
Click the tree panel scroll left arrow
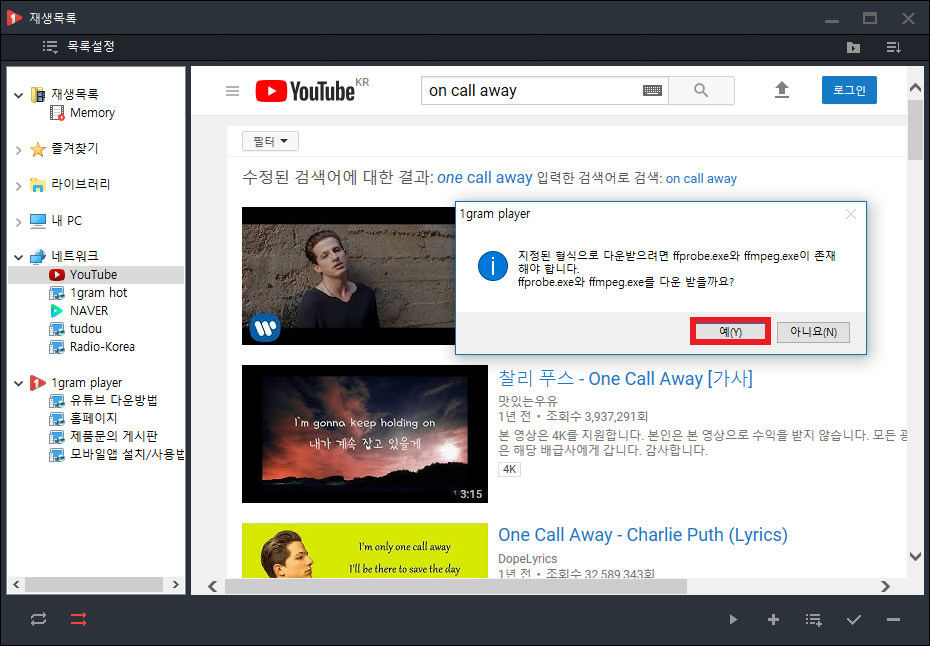pyautogui.click(x=16, y=585)
